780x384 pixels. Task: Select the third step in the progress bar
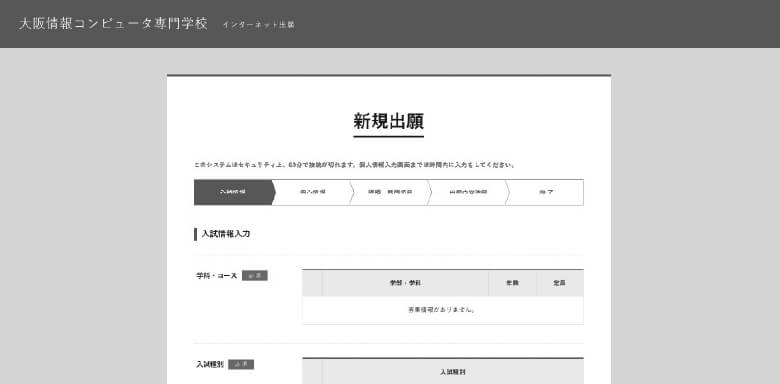(390, 192)
